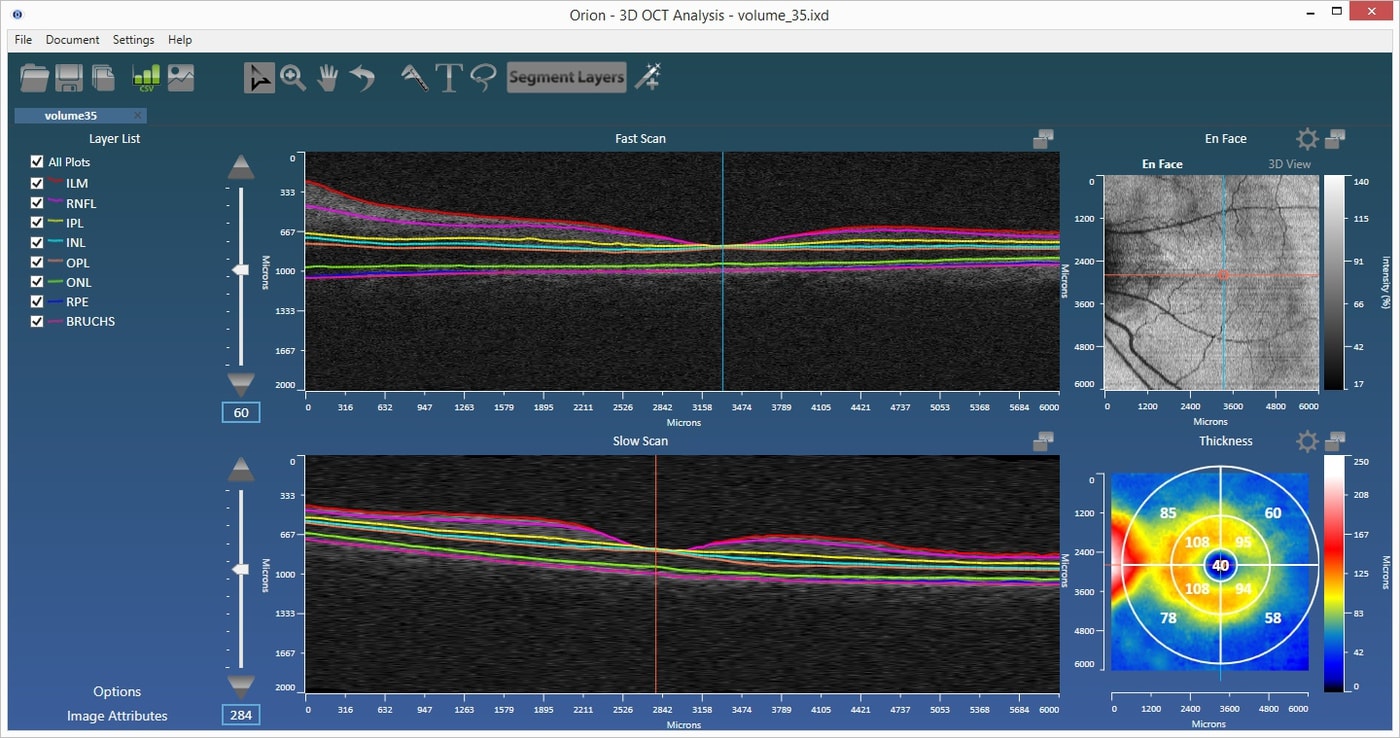
Task: Click the 95 sector of thickness map
Action: [1244, 542]
